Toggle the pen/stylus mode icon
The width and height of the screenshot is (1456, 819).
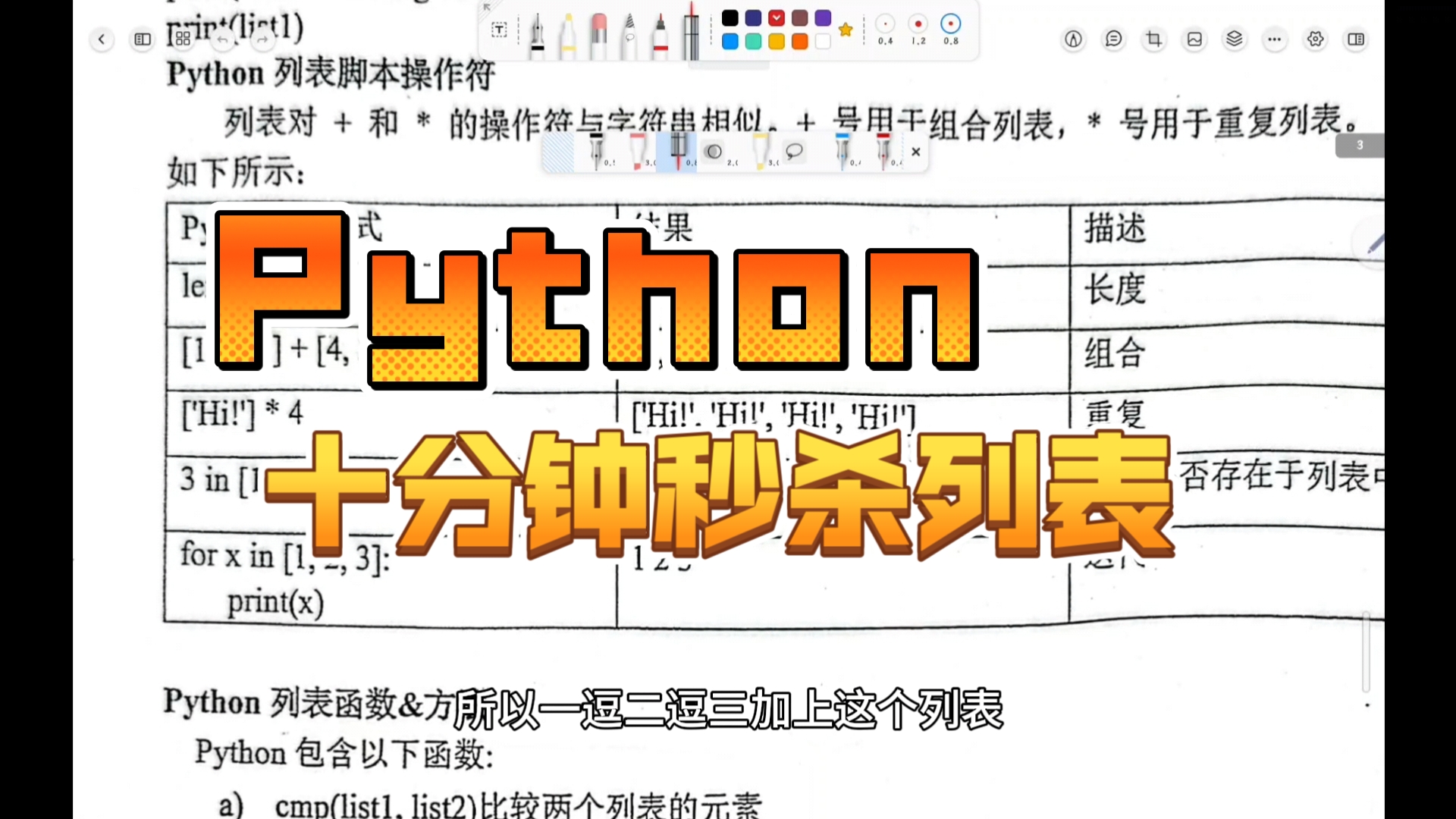(1073, 39)
